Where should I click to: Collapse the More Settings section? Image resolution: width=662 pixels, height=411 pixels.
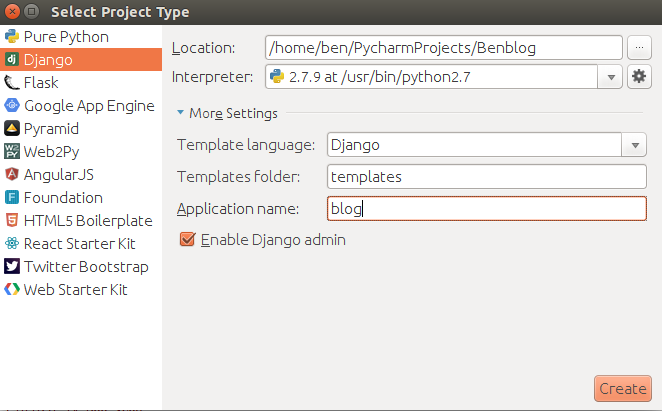(181, 112)
